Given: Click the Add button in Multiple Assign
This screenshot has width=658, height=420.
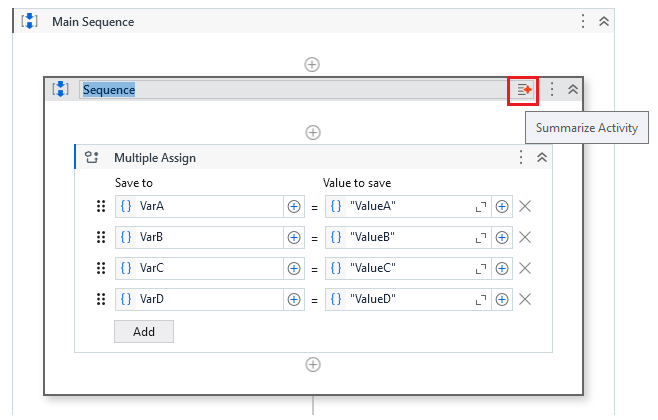Looking at the screenshot, I should 144,331.
